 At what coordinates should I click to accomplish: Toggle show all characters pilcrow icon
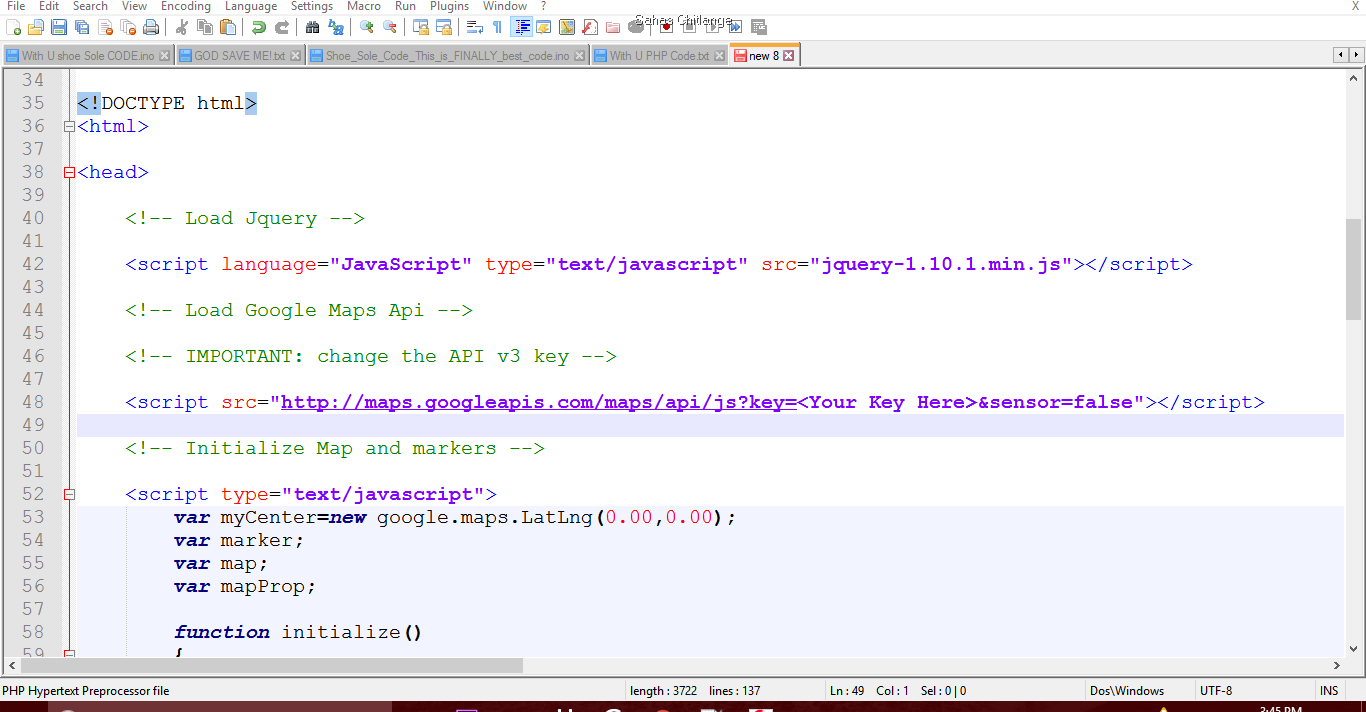(x=497, y=27)
